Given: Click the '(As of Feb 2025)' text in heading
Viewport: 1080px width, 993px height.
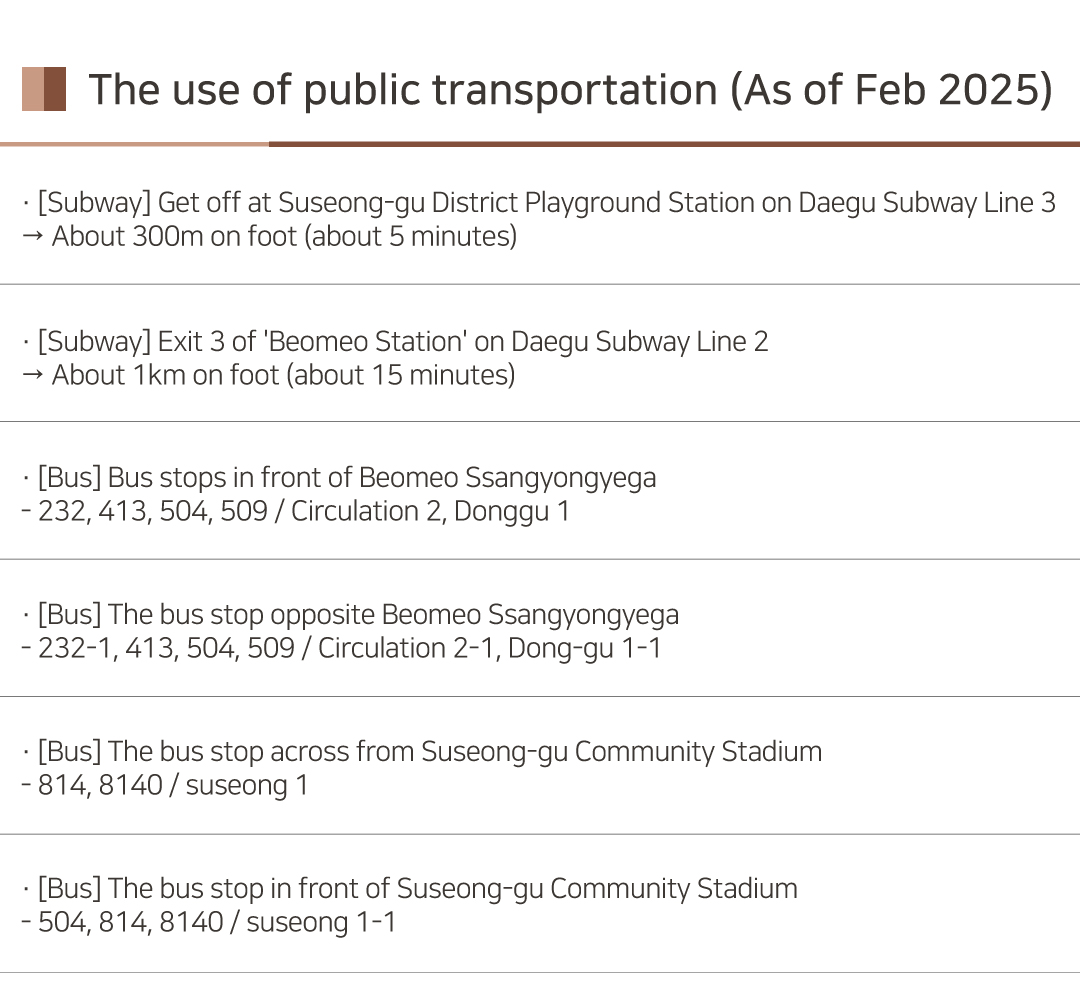Looking at the screenshot, I should 891,90.
